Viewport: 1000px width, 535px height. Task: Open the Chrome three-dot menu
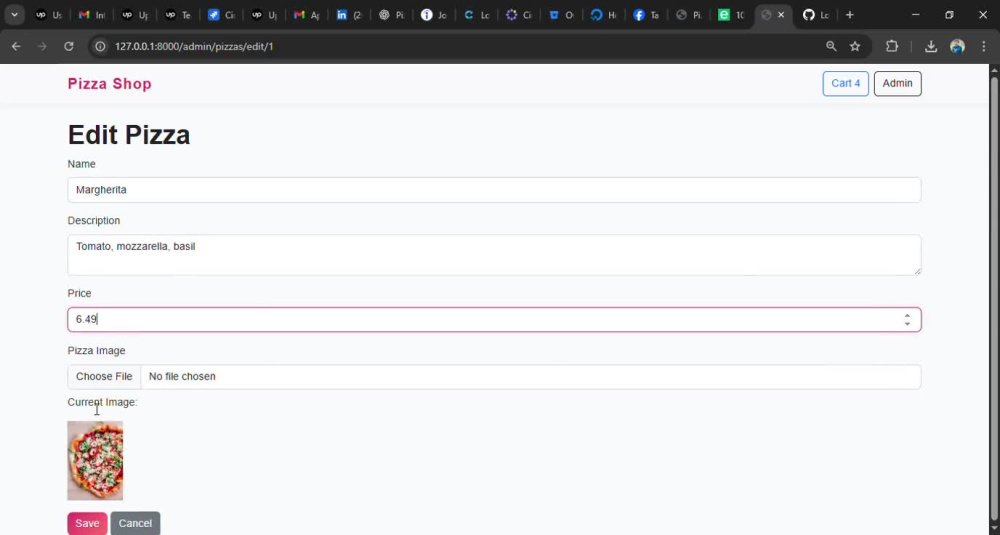coord(984,47)
